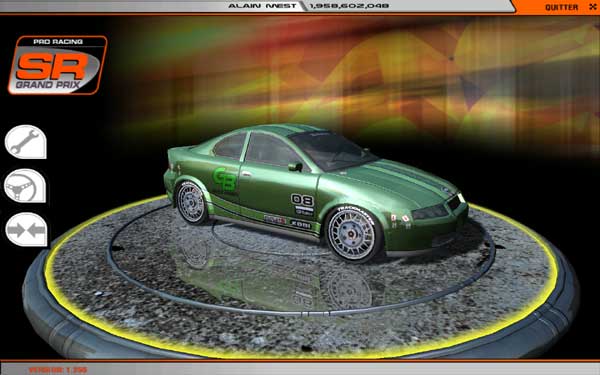Click the opposing arrows icon
This screenshot has height=375, width=600.
pyautogui.click(x=26, y=230)
